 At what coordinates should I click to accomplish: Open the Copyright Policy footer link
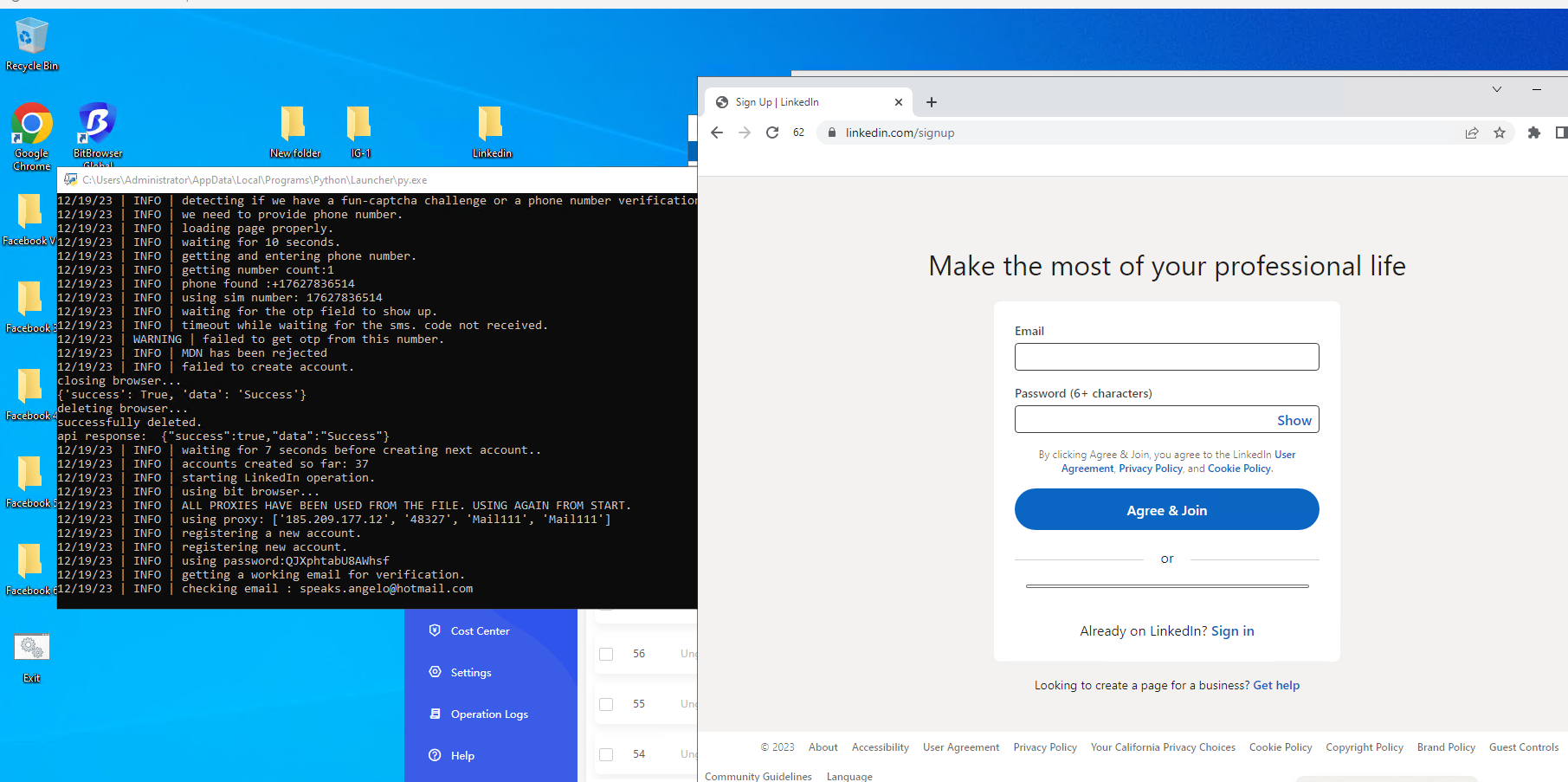coord(1365,747)
